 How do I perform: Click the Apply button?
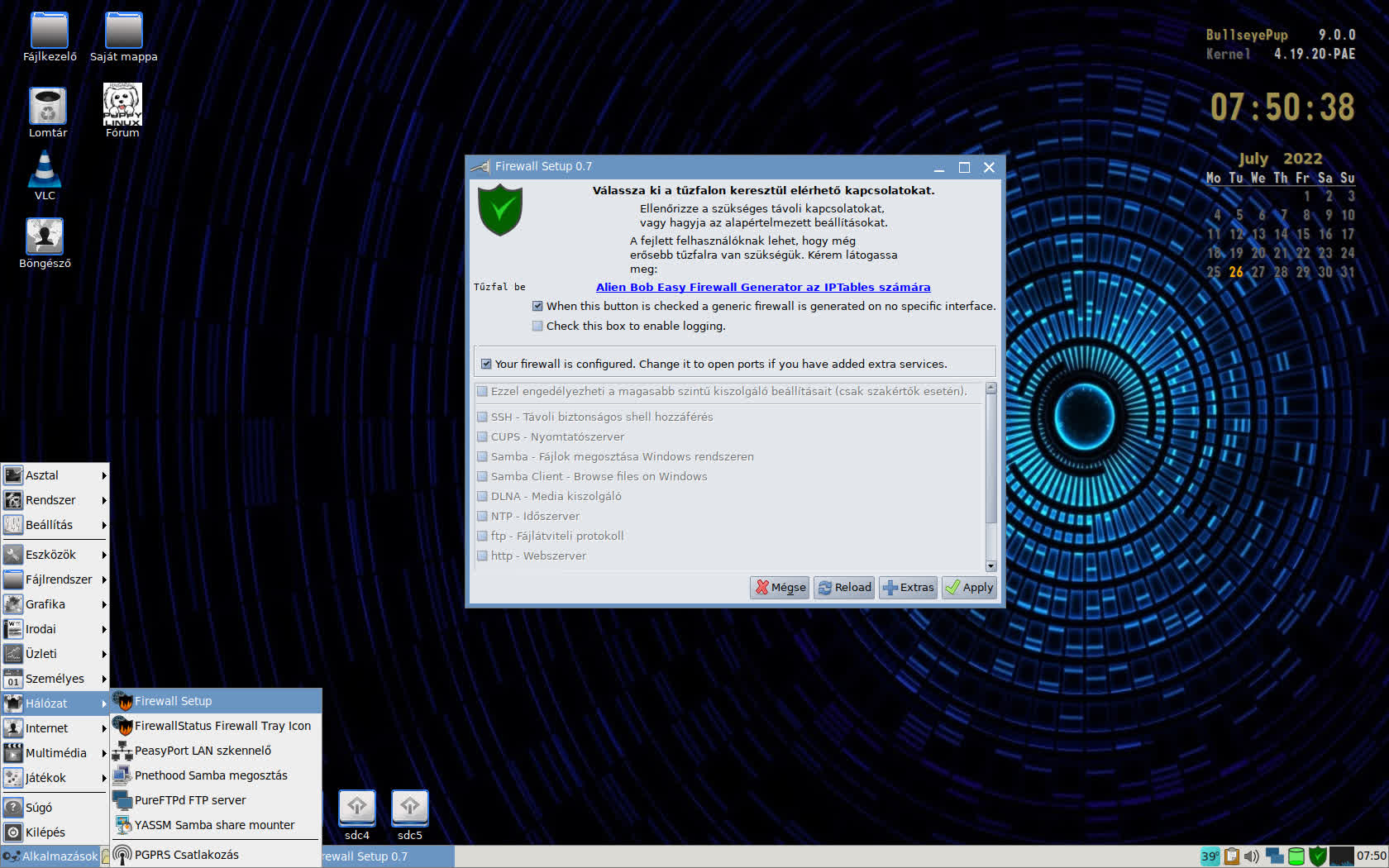pyautogui.click(x=969, y=588)
